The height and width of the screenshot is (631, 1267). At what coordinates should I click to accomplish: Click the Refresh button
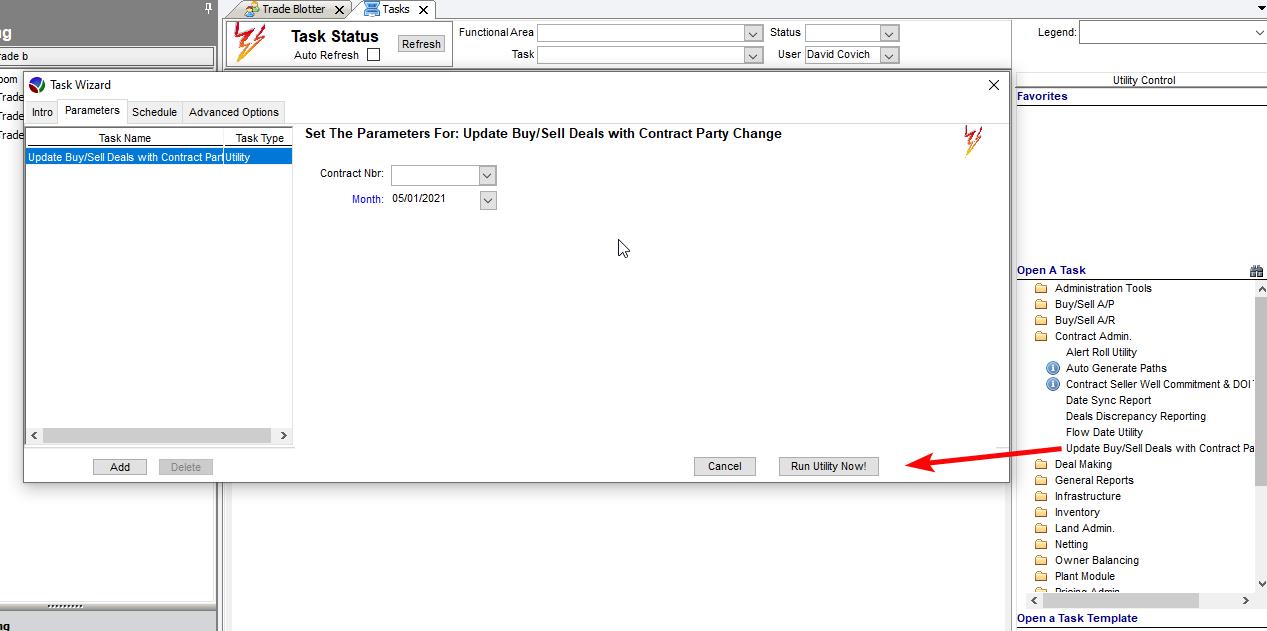tap(421, 44)
